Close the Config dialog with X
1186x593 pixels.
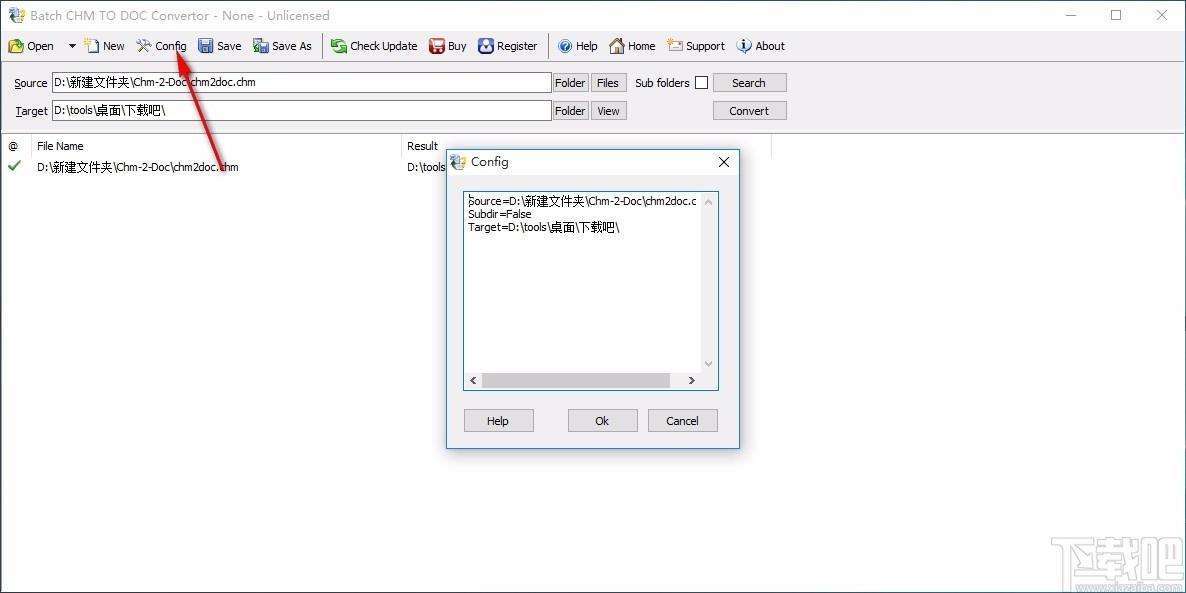(724, 162)
